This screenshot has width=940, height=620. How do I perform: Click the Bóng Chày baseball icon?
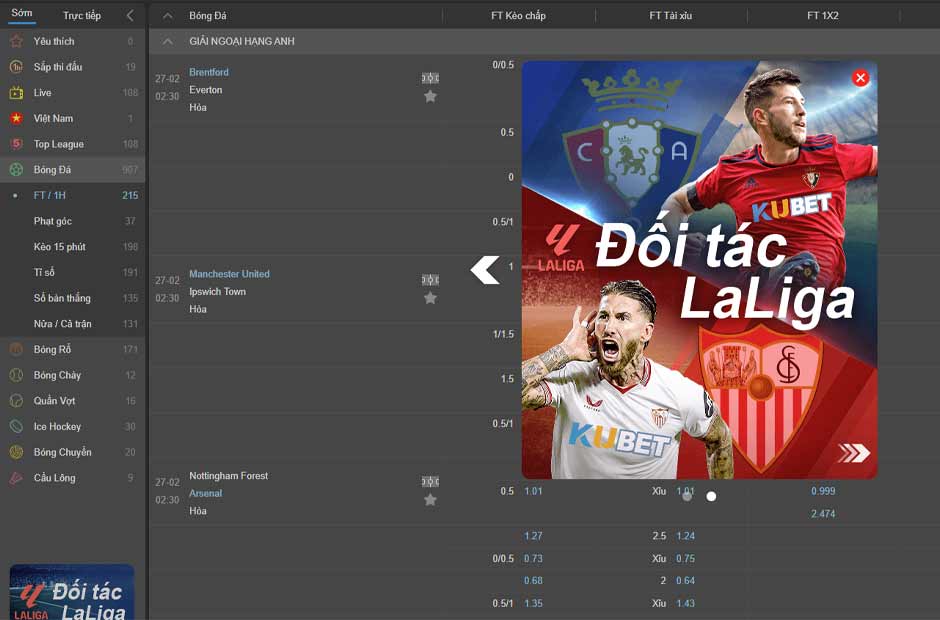coord(16,375)
